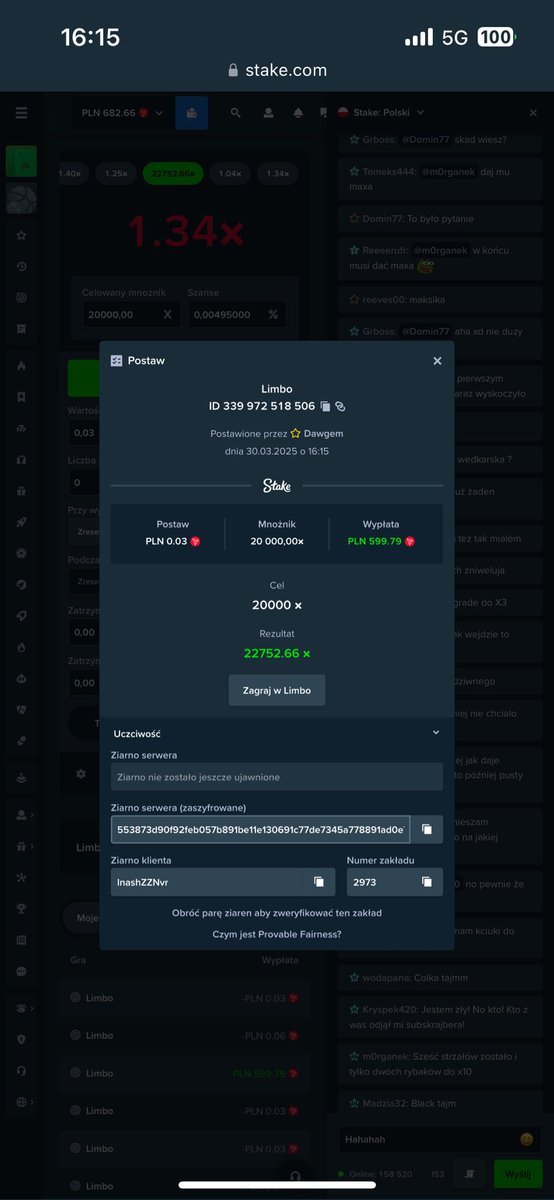Select the 1.04x recent result pill
Viewport: 554px width, 1200px height.
tap(229, 173)
